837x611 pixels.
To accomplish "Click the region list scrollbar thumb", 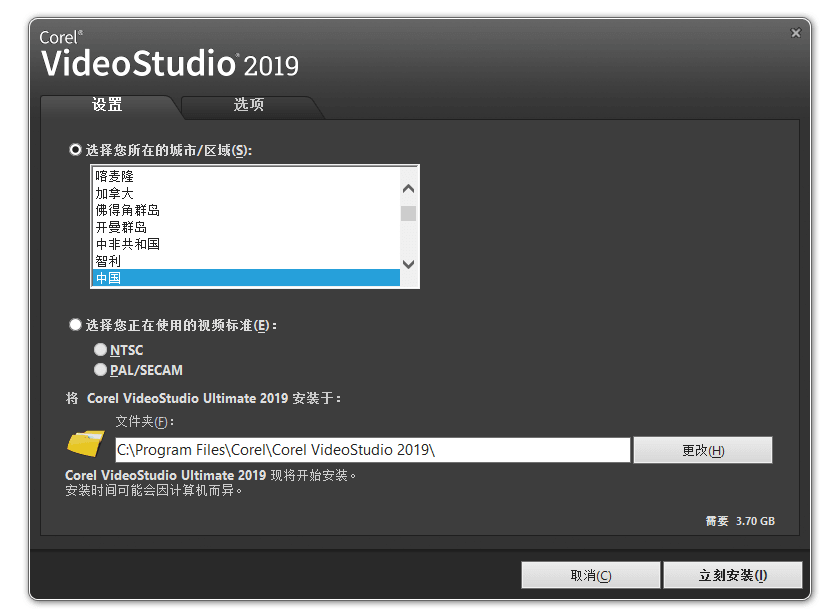I will coord(408,213).
